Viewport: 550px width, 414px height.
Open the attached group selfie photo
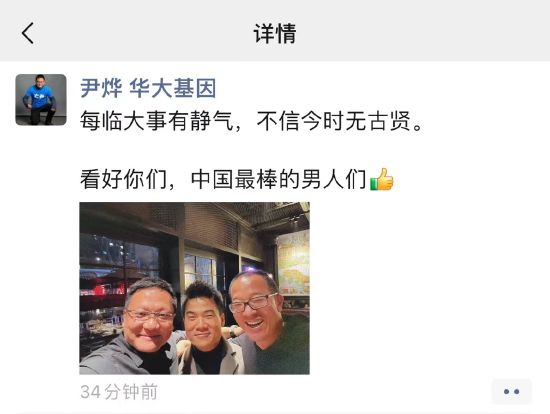(194, 288)
